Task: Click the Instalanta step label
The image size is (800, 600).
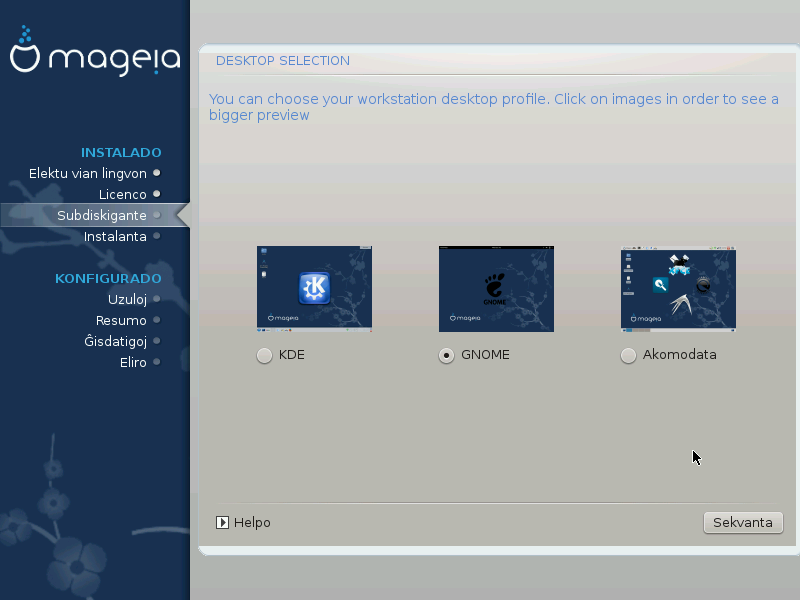Action: click(x=115, y=236)
